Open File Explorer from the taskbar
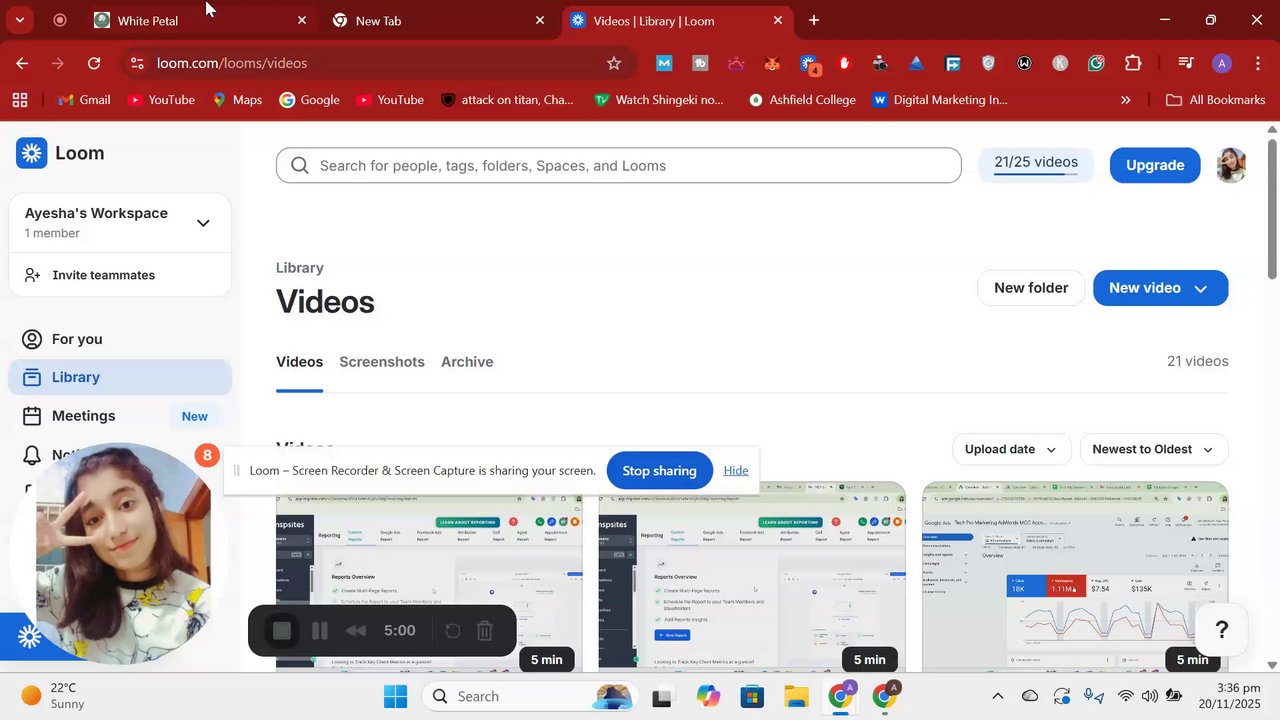The image size is (1280, 720). coord(796,696)
